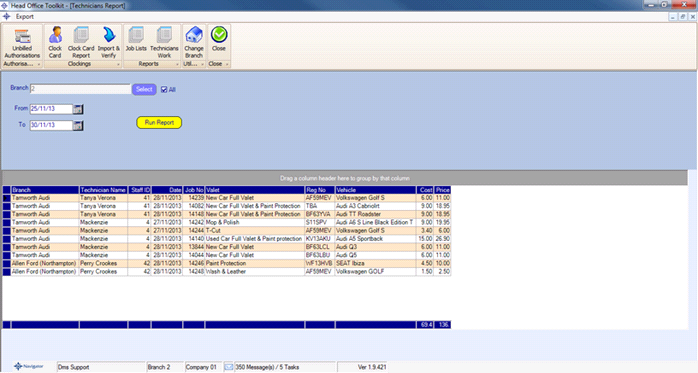Click job number 14140
698x373 pixels.
(x=194, y=239)
